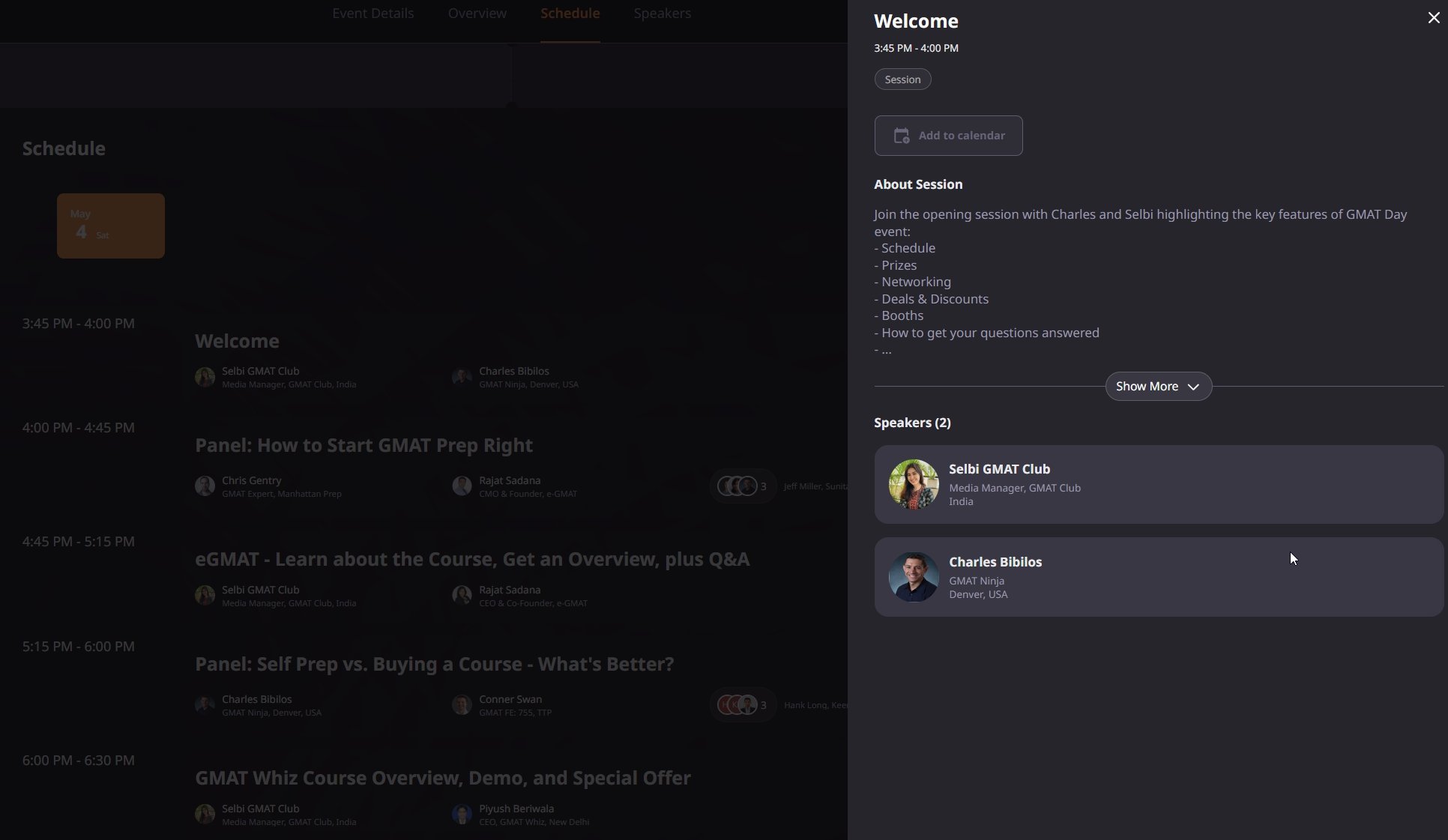Switch to the Event Details tab
The height and width of the screenshot is (840, 1448).
(372, 13)
